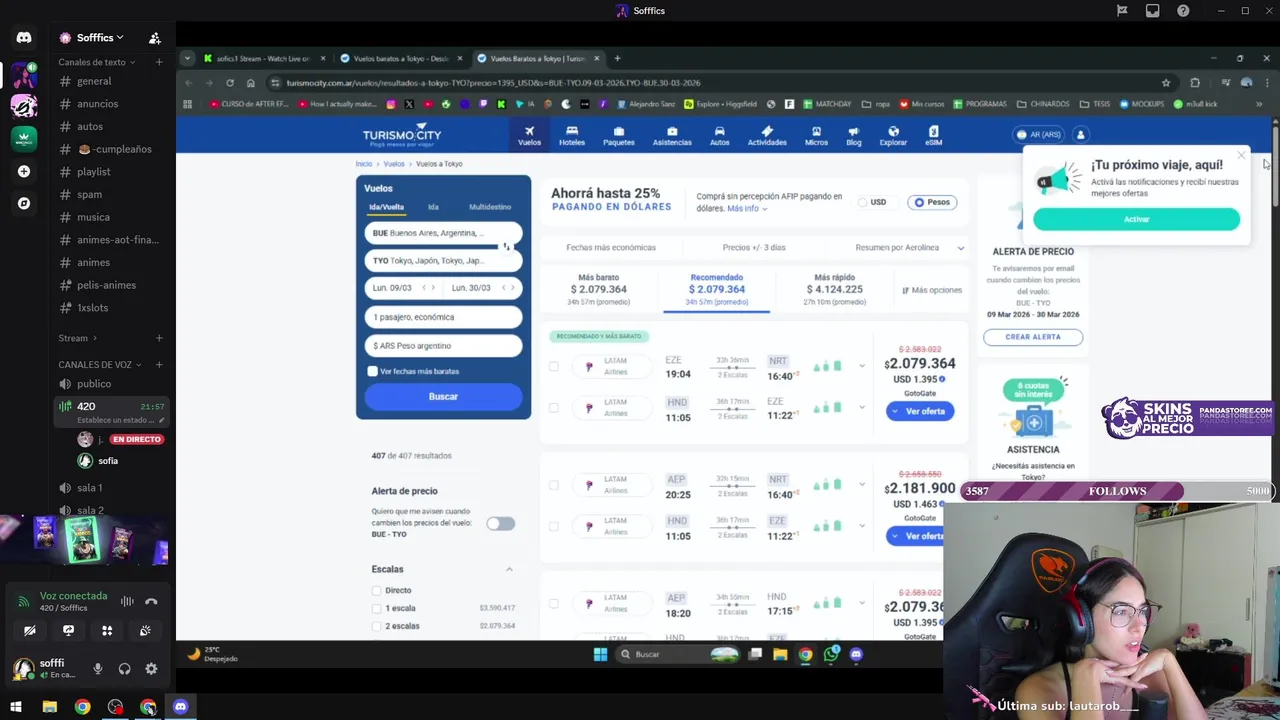This screenshot has width=1280, height=720.
Task: Tick the EZE 19:04 outbound flight checkbox
Action: tap(554, 366)
